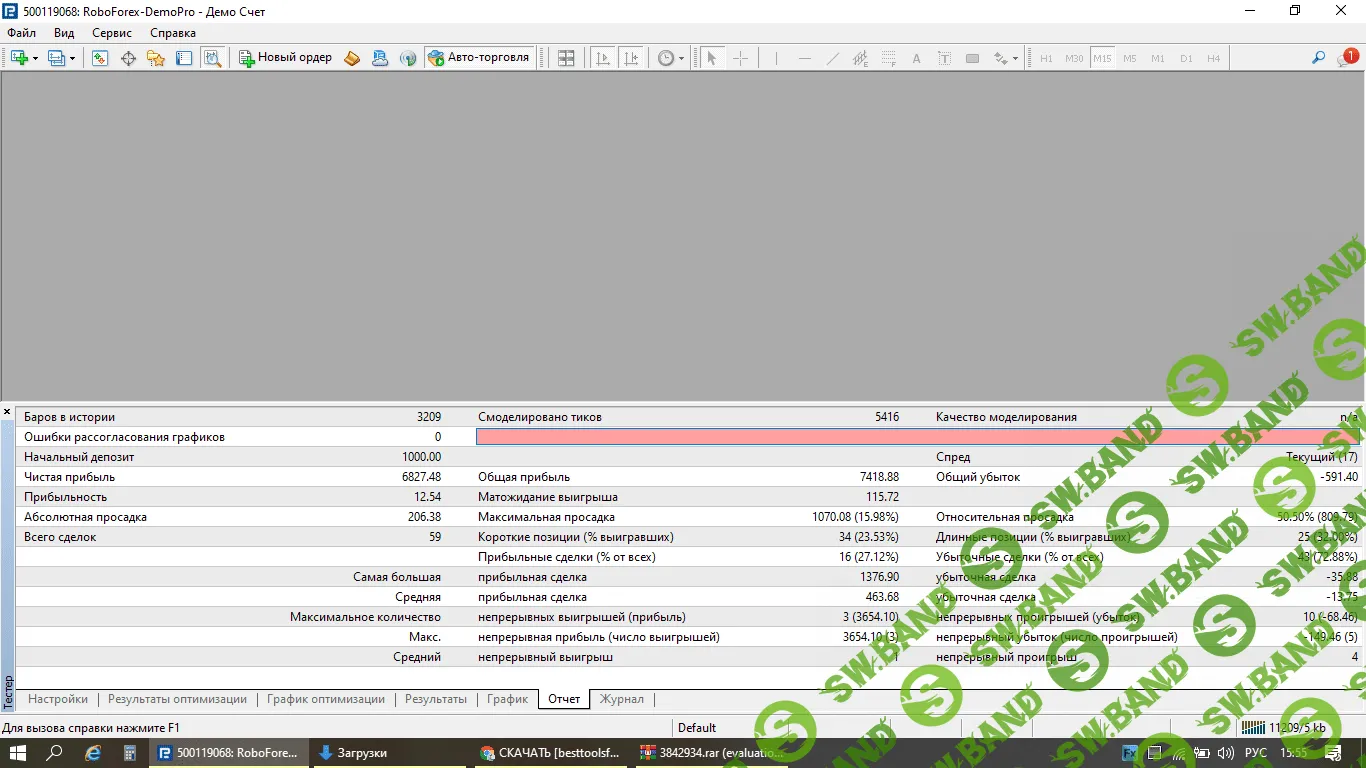
Task: Expand the chart period clock dropdown
Action: click(x=681, y=59)
